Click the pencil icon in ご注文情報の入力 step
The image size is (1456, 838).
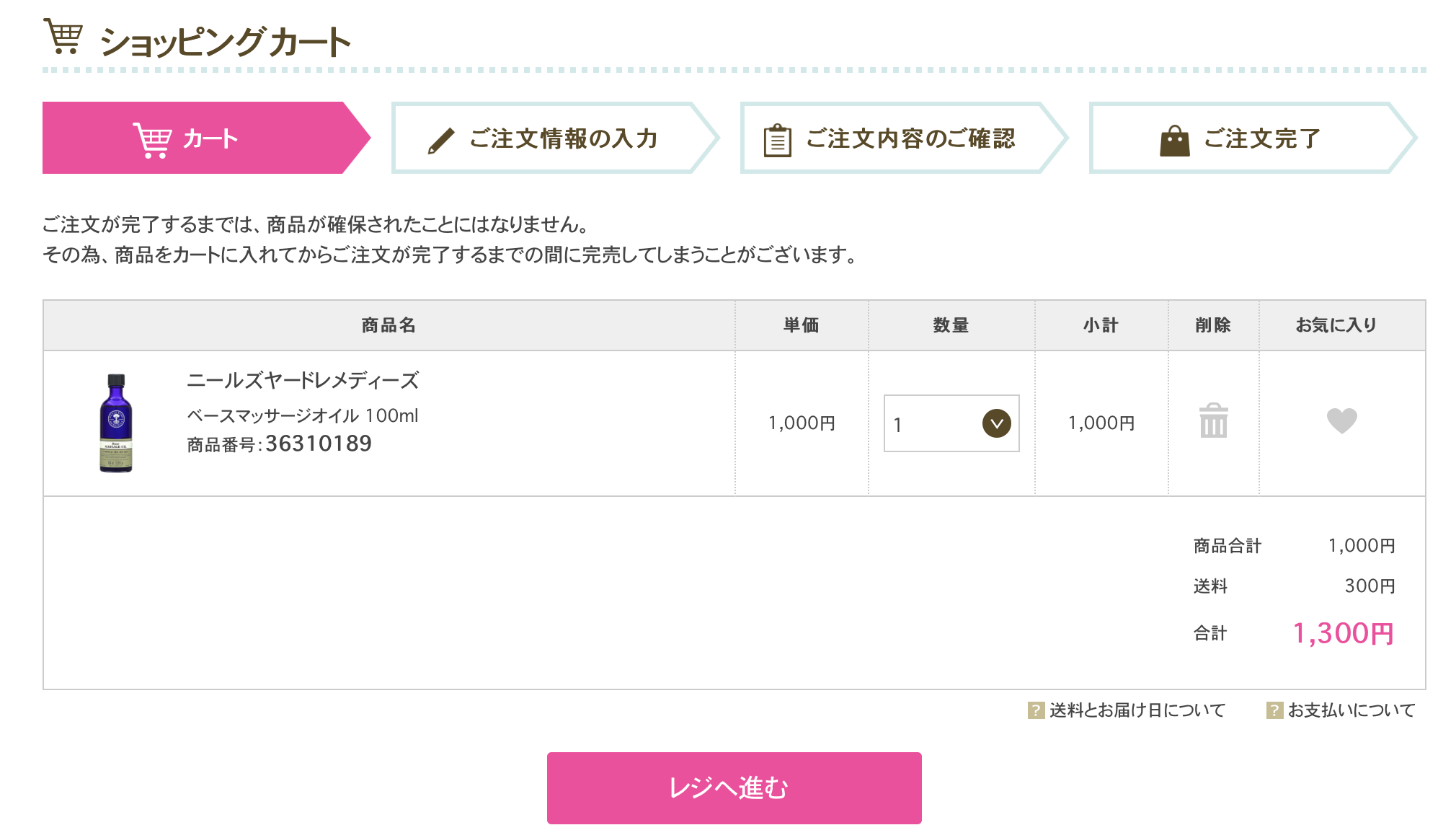[x=440, y=140]
